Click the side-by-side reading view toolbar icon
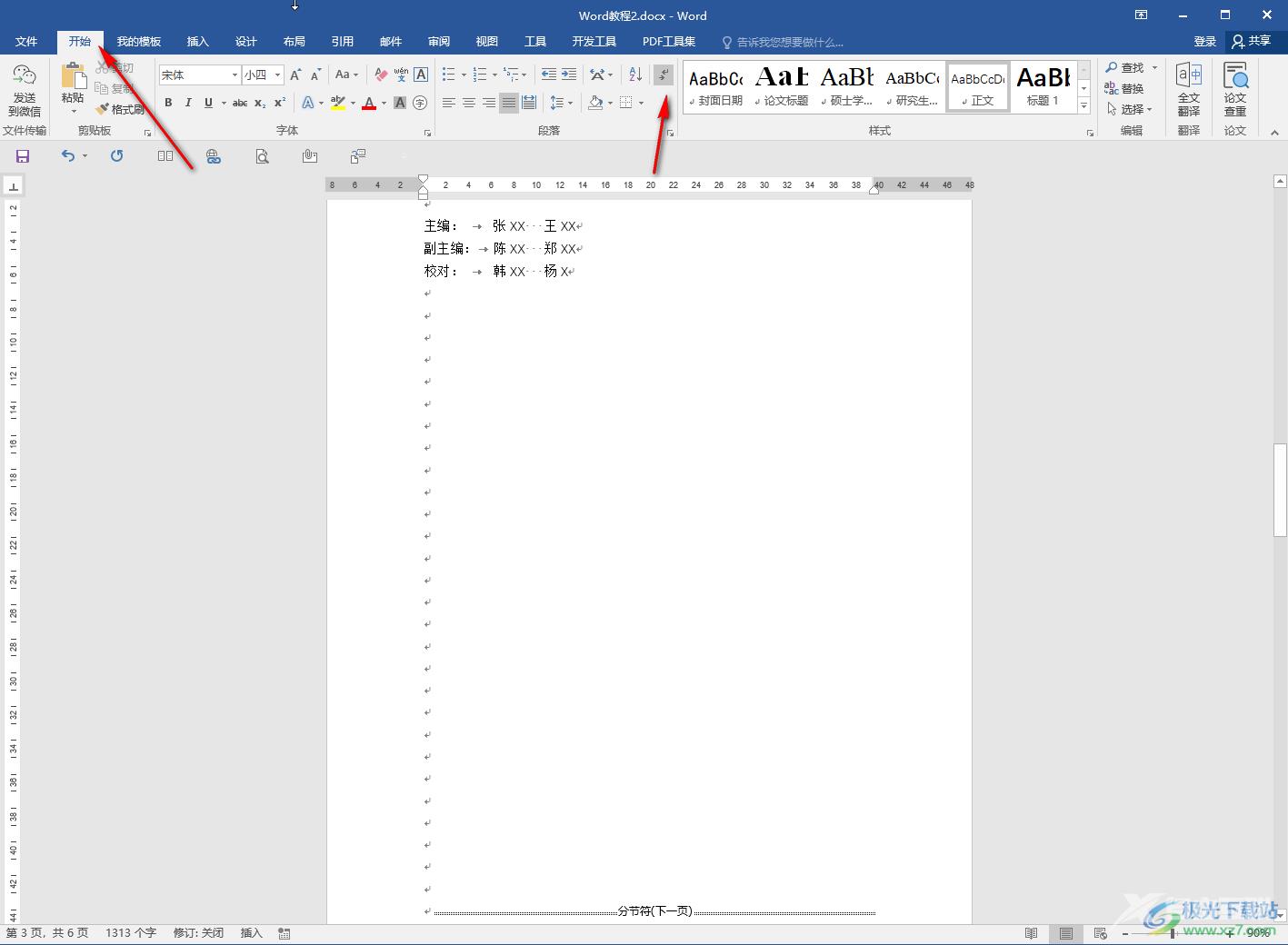 click(165, 156)
